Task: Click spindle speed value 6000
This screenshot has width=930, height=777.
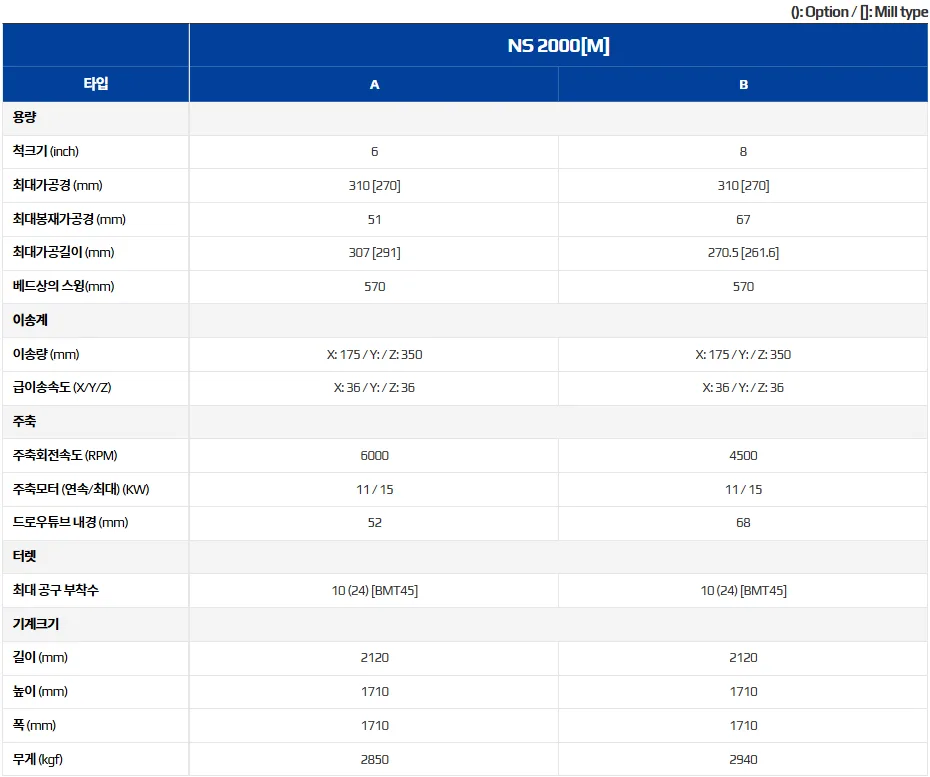Action: coord(374,456)
